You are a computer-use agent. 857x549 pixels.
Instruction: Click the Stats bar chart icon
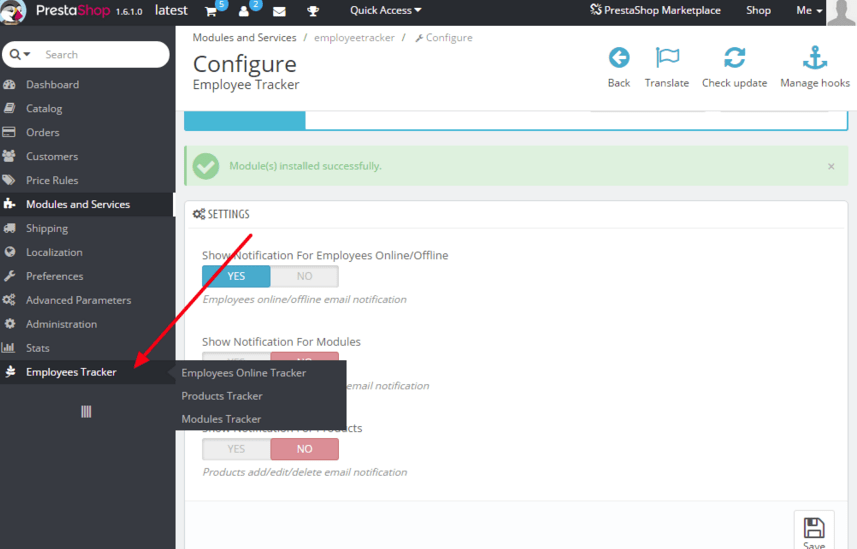tap(8, 348)
